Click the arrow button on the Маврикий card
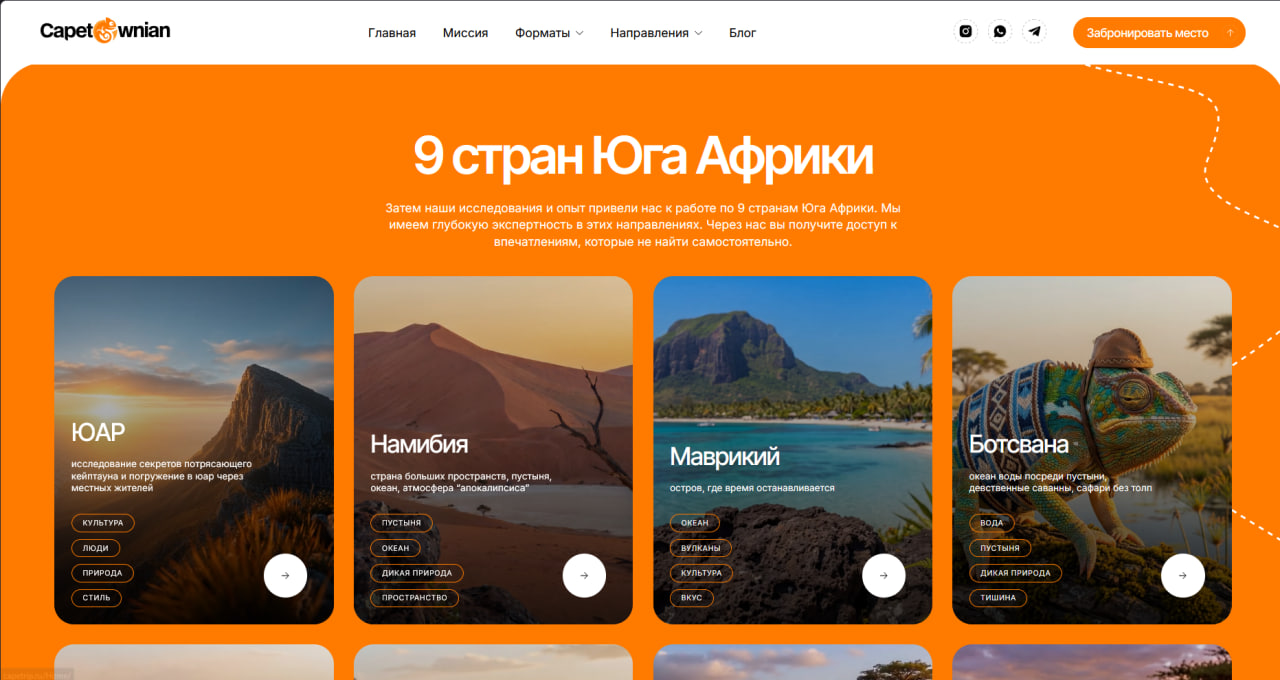 coord(883,576)
